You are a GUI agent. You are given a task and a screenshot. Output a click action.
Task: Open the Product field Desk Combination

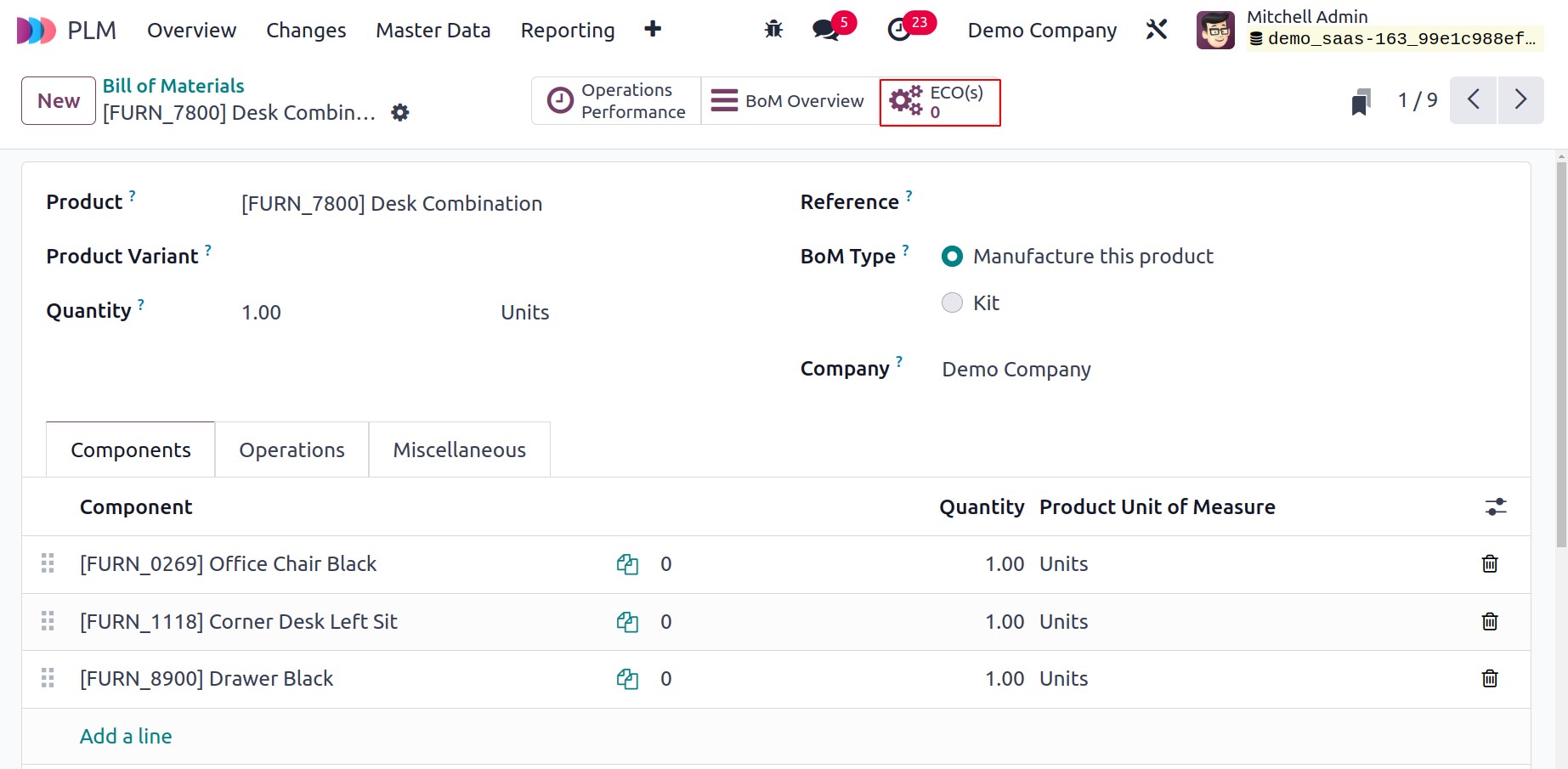pos(392,204)
